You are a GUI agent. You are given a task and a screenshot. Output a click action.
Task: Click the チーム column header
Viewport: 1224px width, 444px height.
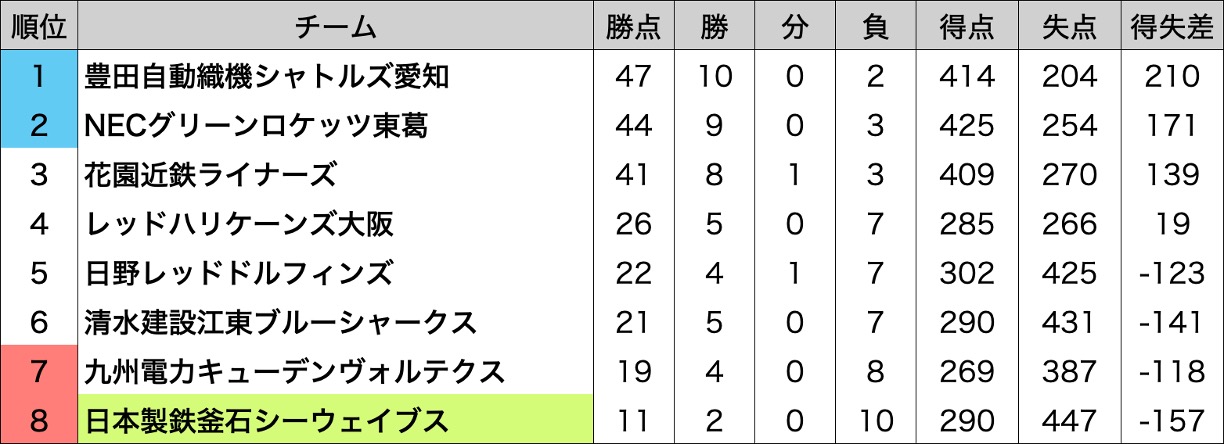[x=336, y=26]
